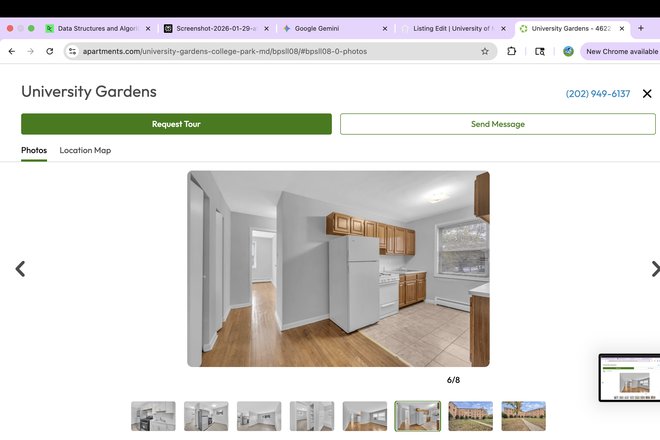Switch to Data Structures and Algorithms tab
Viewport: 660px width, 440px height.
tap(98, 29)
